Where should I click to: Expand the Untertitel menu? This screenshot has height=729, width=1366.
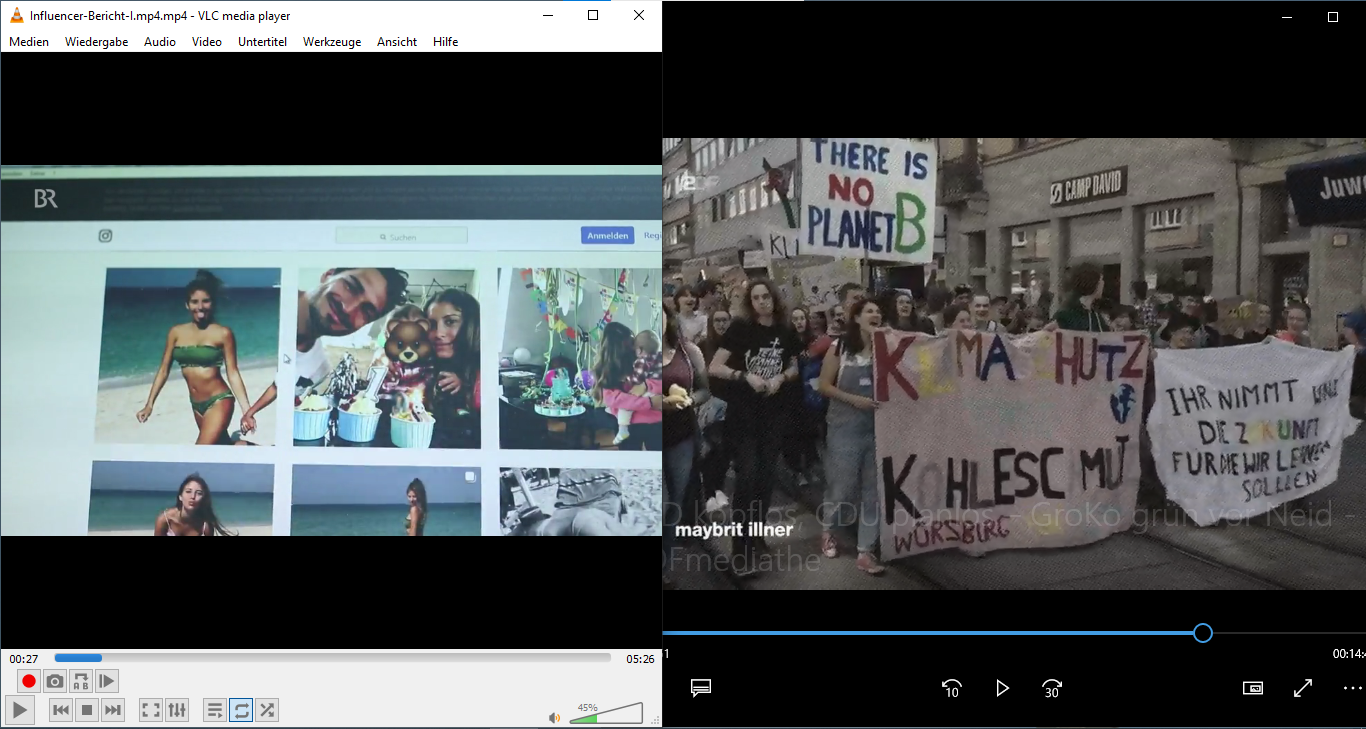[262, 42]
